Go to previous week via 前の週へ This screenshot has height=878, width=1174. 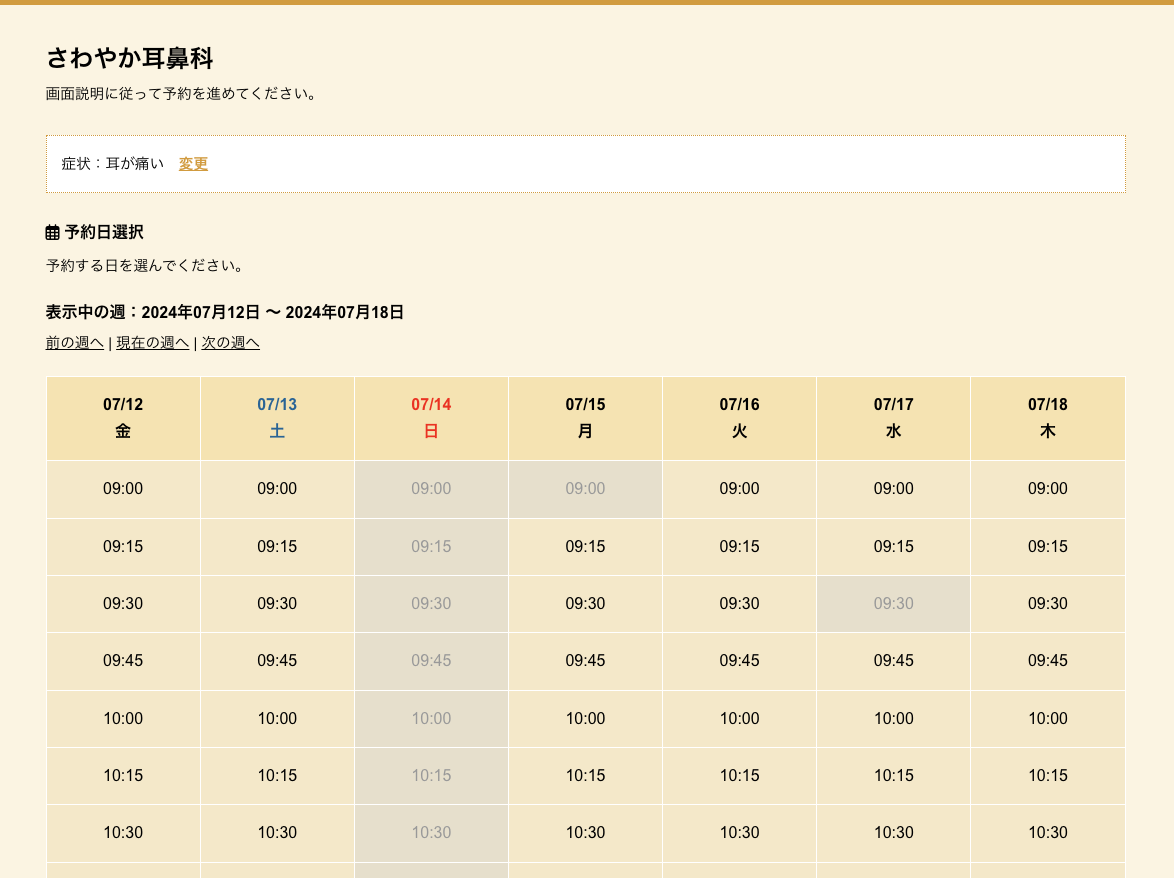75,343
